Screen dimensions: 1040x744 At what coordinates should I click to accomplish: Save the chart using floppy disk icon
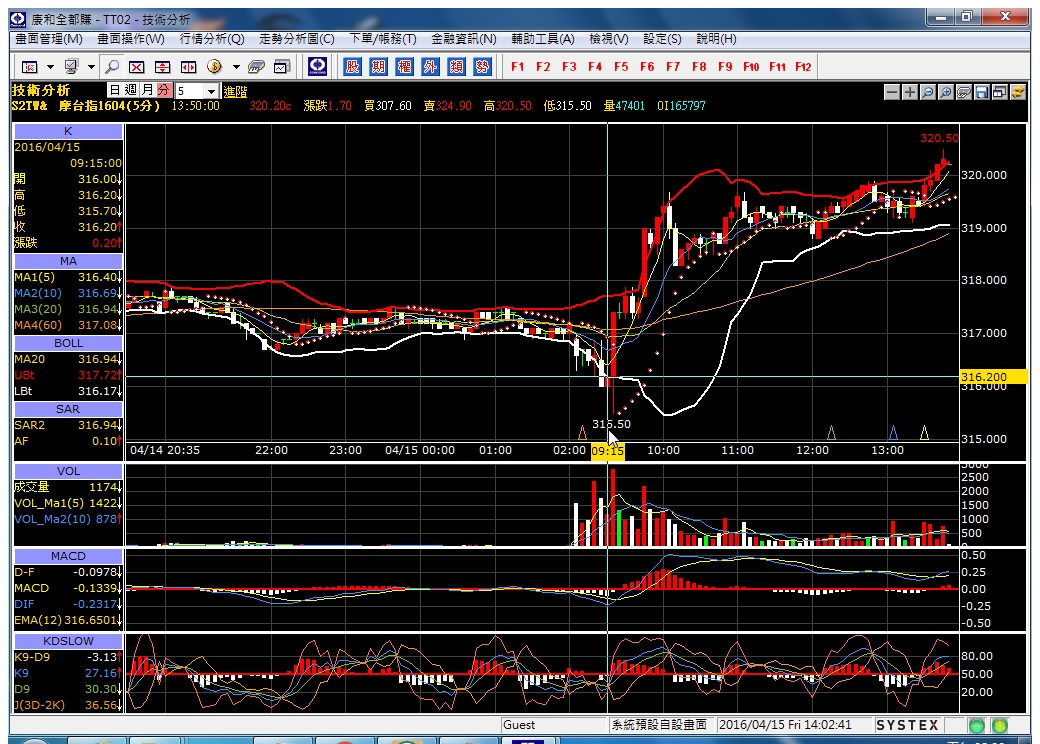pyautogui.click(x=982, y=92)
